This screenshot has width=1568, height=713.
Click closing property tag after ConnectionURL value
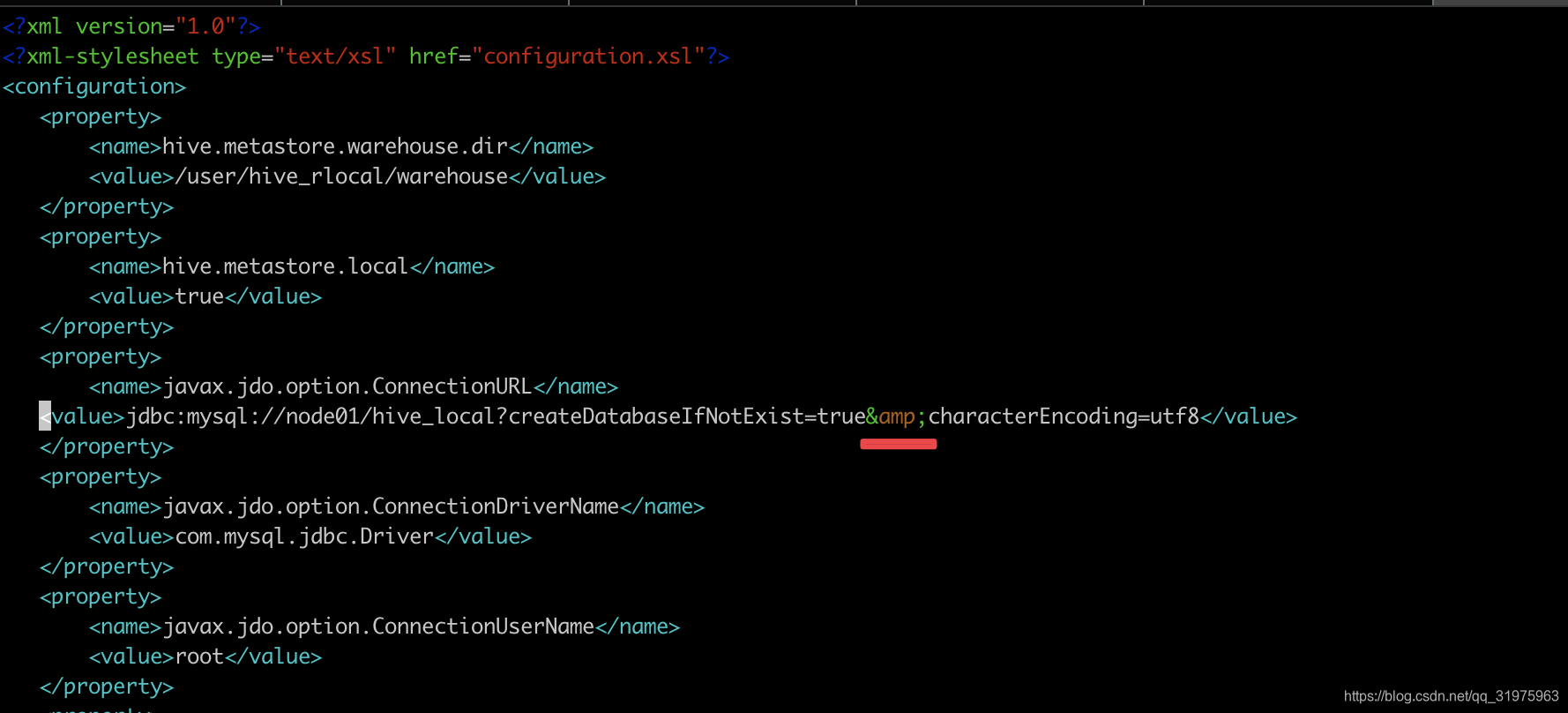pos(107,447)
